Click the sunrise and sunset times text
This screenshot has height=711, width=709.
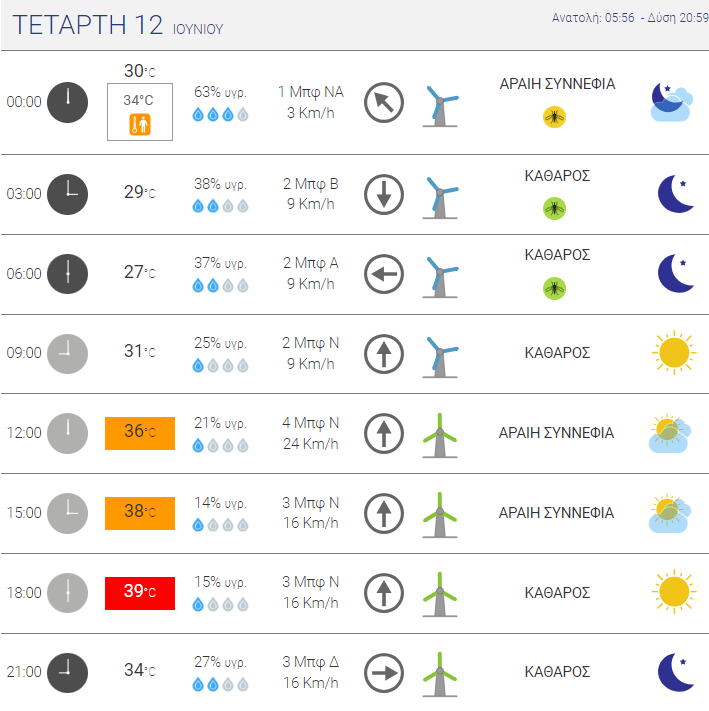(630, 18)
